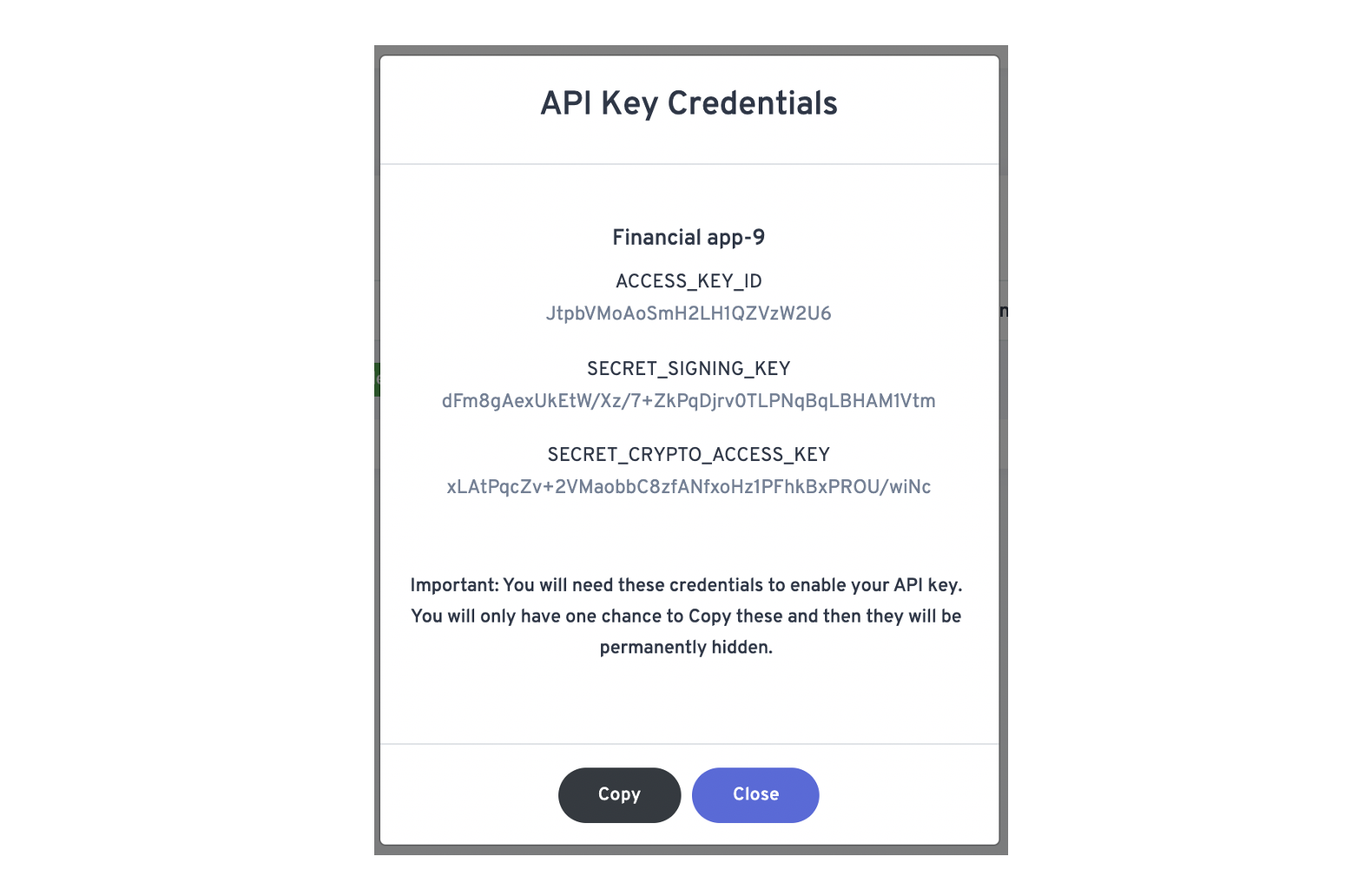Select the API Key Credentials heading
The image size is (1365, 896).
pyautogui.click(x=689, y=103)
